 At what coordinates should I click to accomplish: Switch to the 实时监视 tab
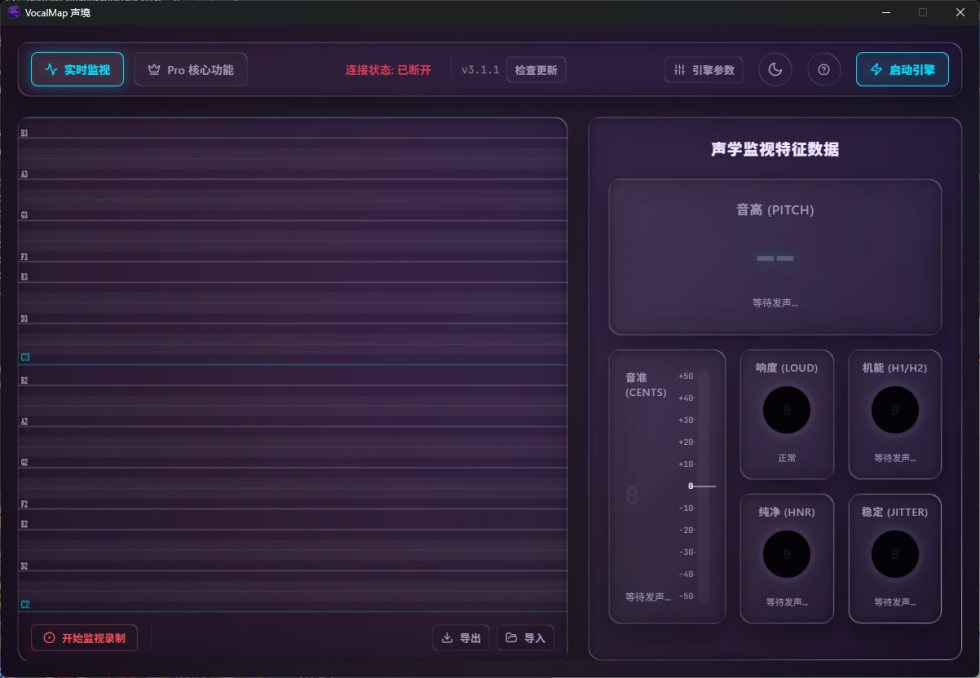point(77,69)
